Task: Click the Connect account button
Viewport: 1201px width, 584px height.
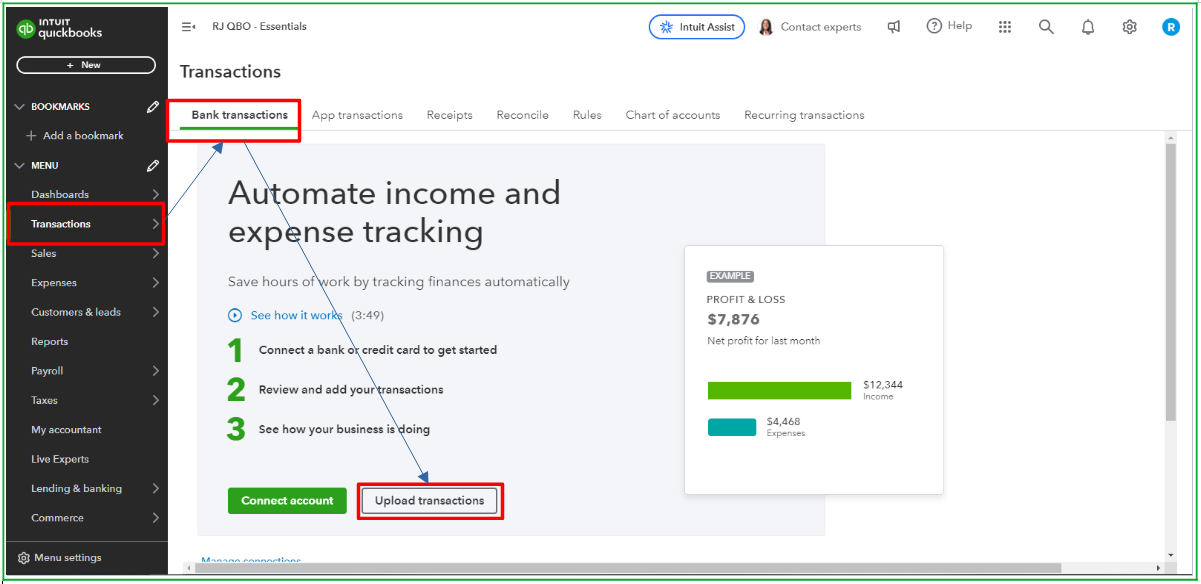Action: [x=287, y=501]
